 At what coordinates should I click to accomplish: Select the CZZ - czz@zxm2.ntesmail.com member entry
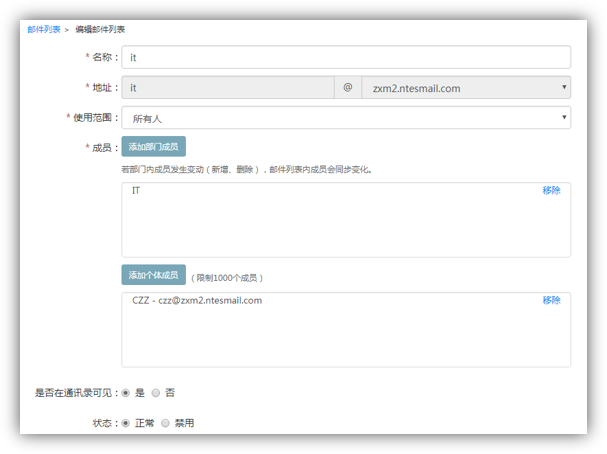tap(197, 300)
